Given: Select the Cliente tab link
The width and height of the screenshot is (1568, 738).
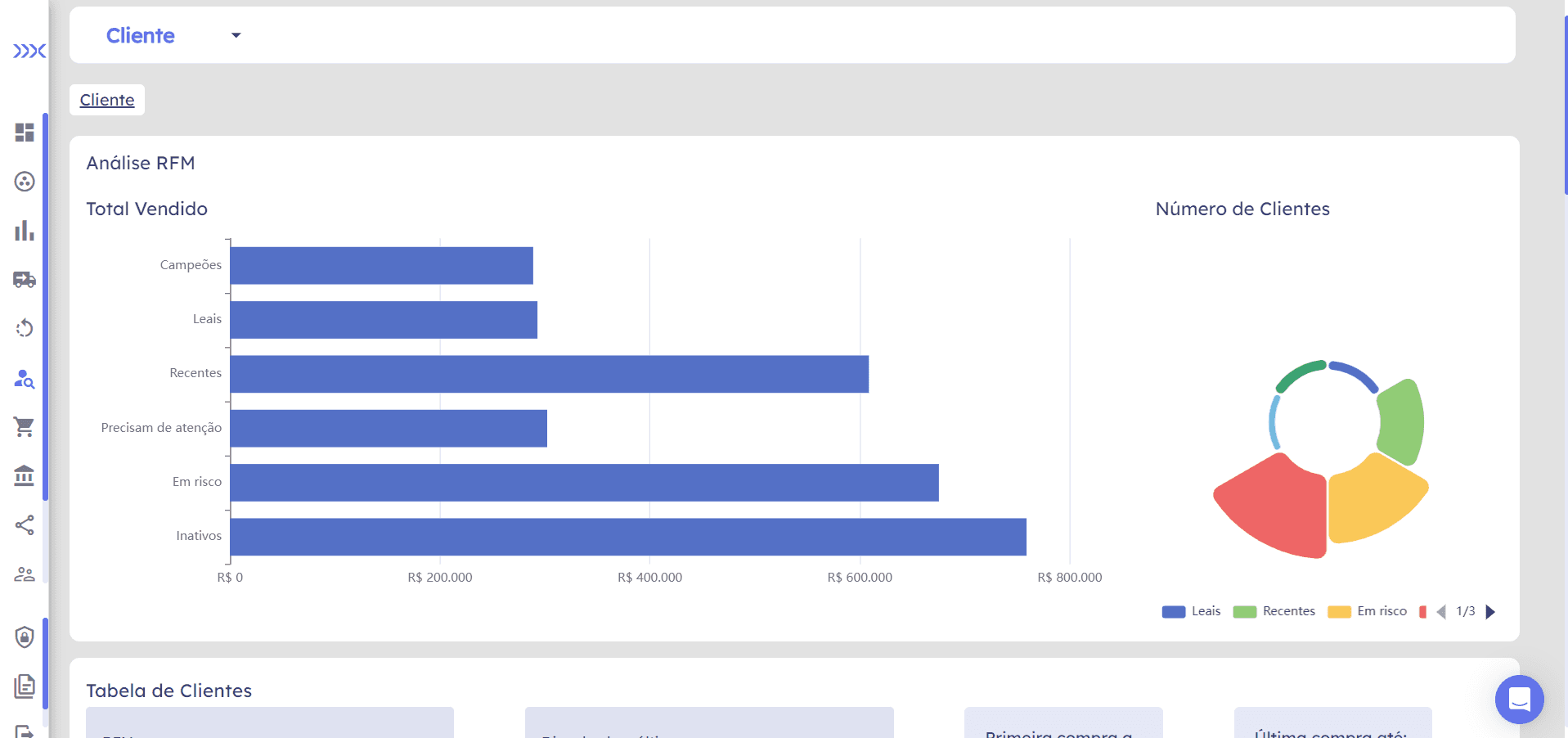Looking at the screenshot, I should 107,100.
